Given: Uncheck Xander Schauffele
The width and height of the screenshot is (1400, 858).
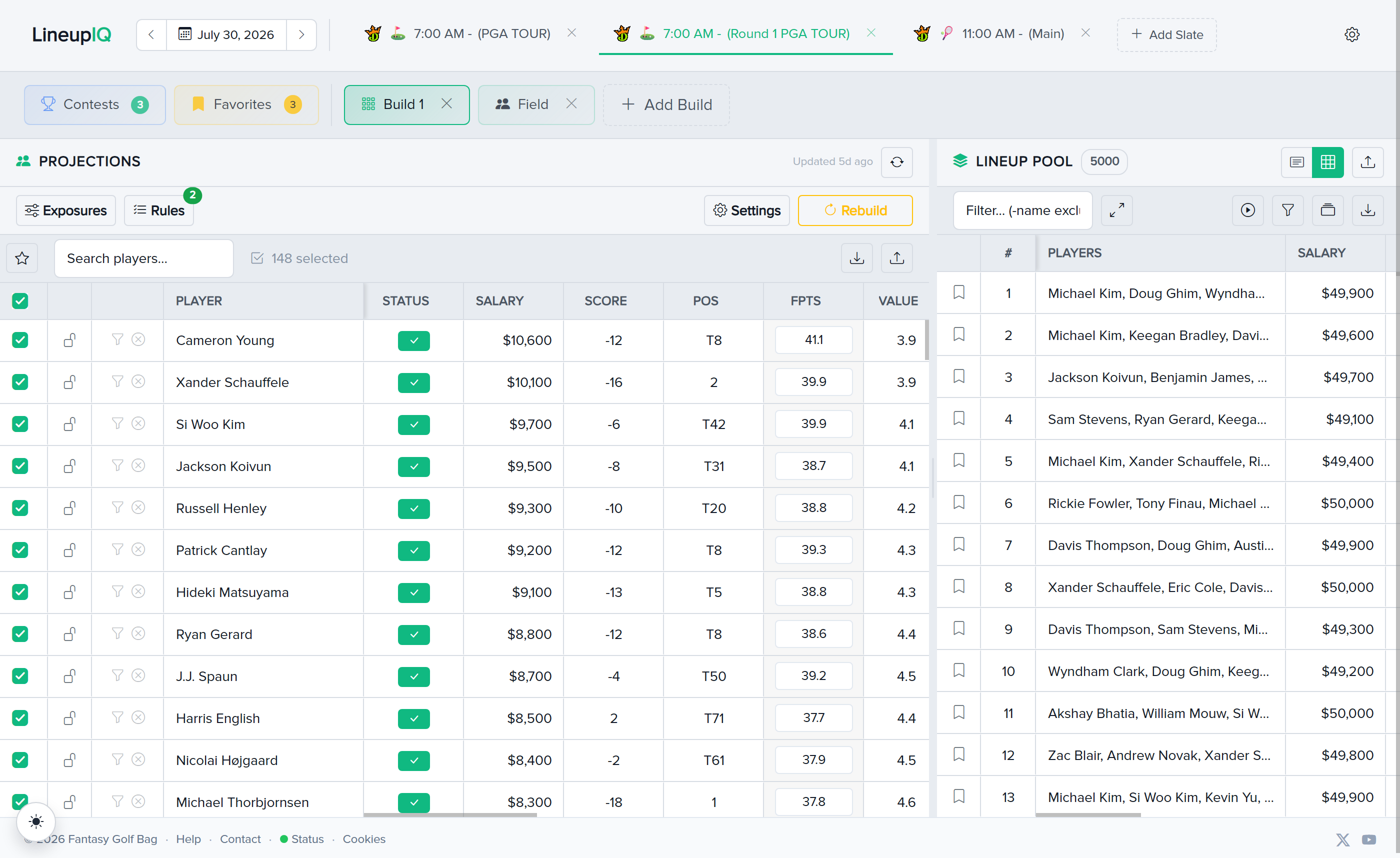Looking at the screenshot, I should 20,382.
